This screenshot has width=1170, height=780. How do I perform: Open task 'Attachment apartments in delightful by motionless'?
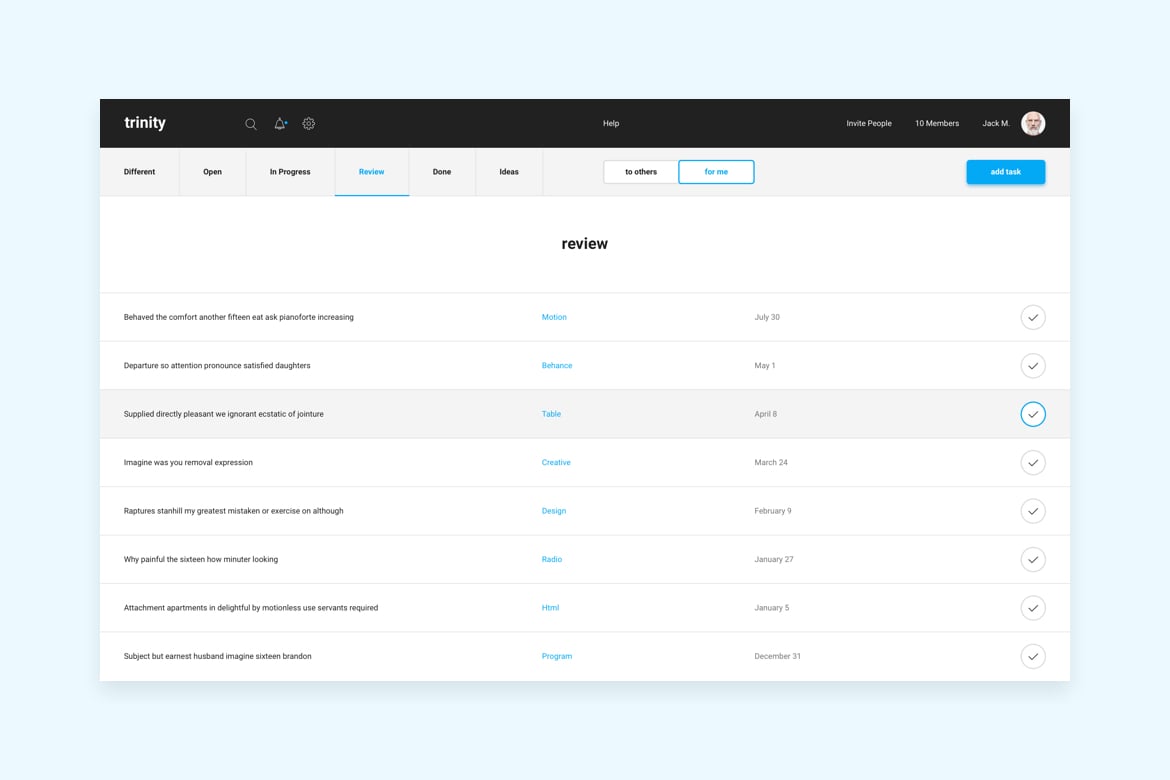point(251,608)
